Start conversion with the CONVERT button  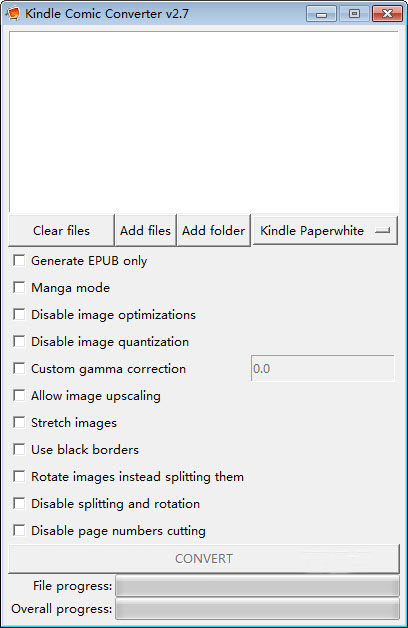click(204, 558)
